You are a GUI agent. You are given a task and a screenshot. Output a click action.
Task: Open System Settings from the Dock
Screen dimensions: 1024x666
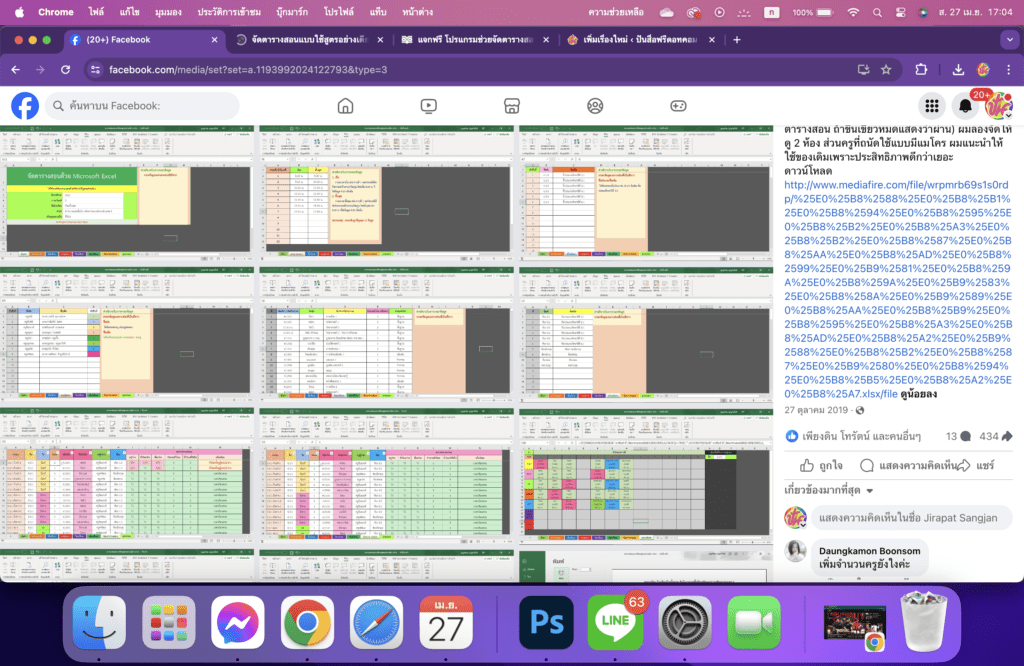click(x=684, y=622)
